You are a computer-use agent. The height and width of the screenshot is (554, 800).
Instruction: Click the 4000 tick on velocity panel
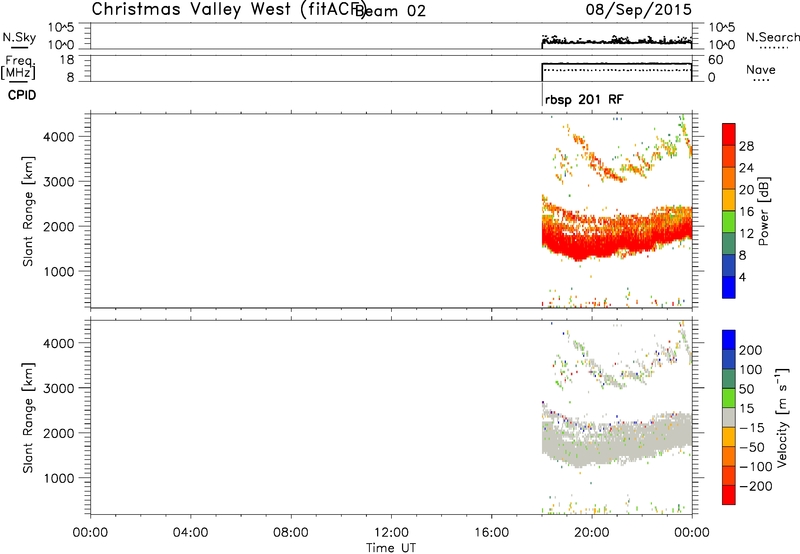[59, 343]
